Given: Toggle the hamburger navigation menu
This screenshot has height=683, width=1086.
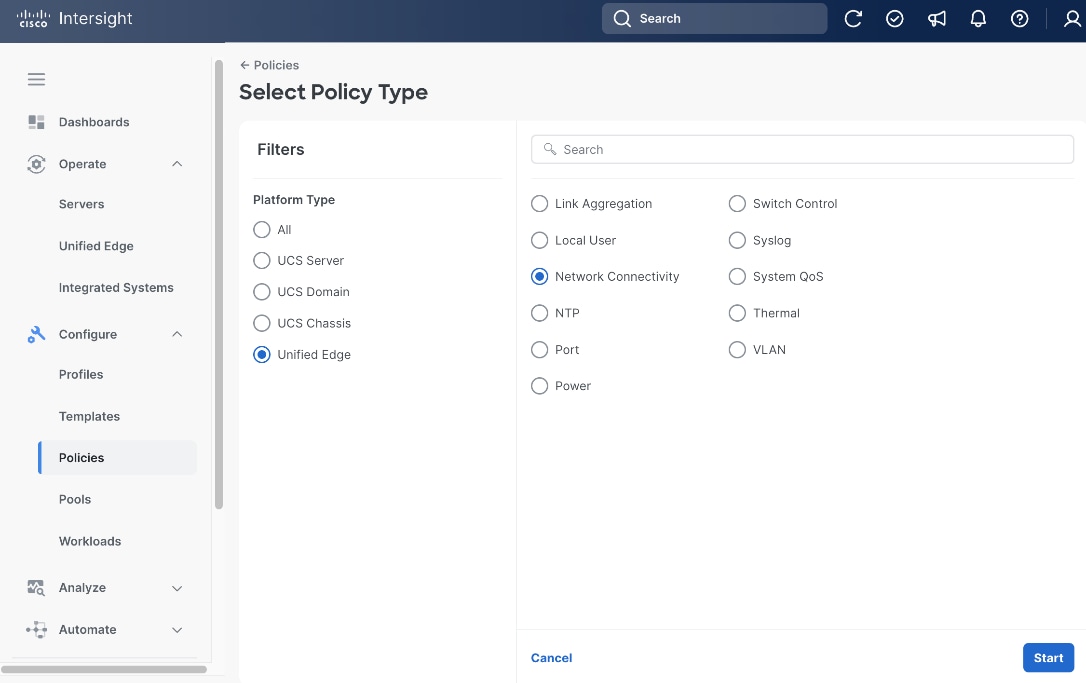Looking at the screenshot, I should (36, 80).
